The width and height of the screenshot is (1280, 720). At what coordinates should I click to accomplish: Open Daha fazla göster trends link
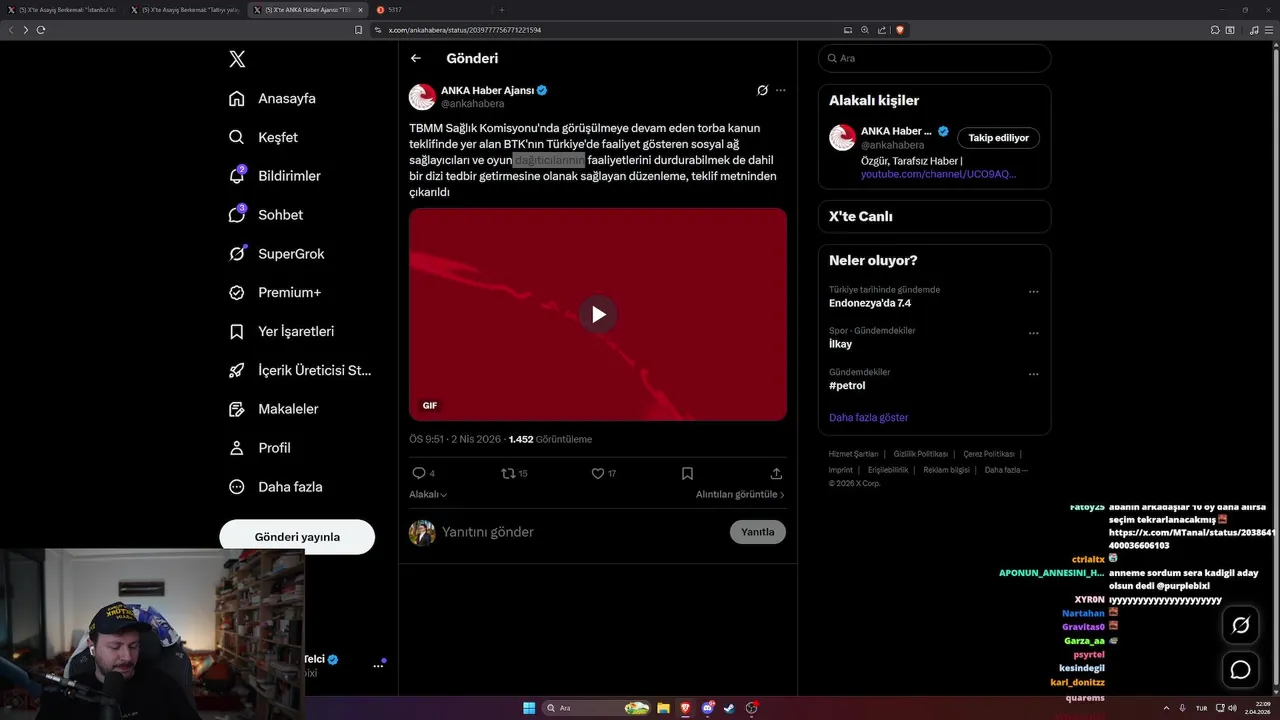tap(868, 417)
